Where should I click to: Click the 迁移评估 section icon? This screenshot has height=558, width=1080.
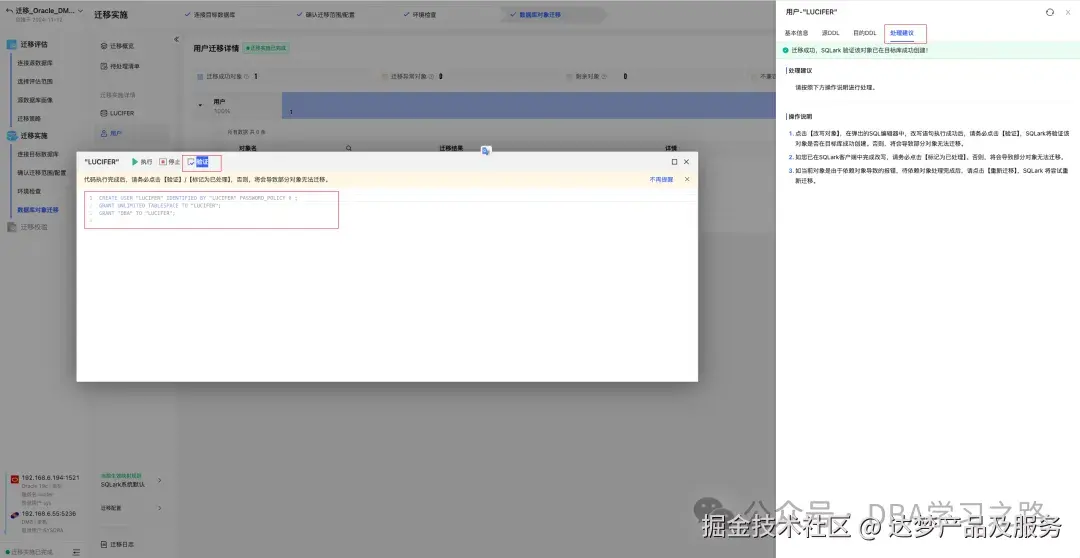[12, 44]
